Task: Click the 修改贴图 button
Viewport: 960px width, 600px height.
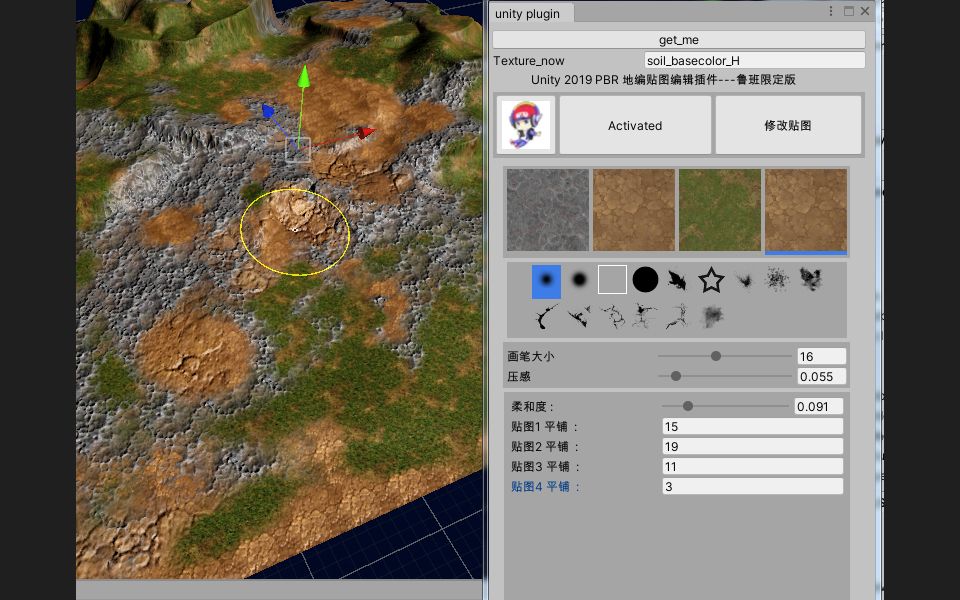Action: point(789,125)
